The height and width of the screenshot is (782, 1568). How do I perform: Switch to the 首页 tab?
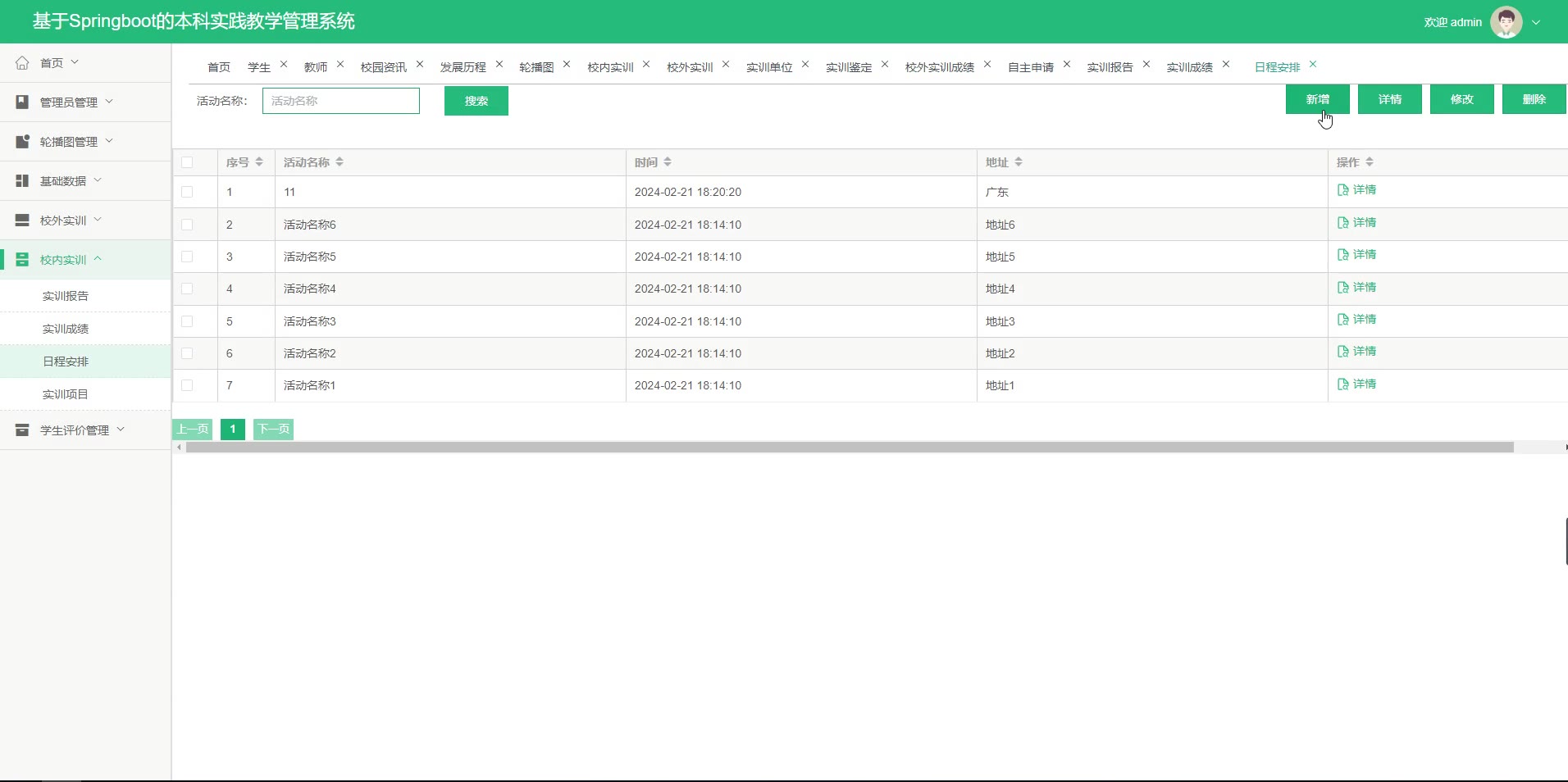(x=219, y=67)
